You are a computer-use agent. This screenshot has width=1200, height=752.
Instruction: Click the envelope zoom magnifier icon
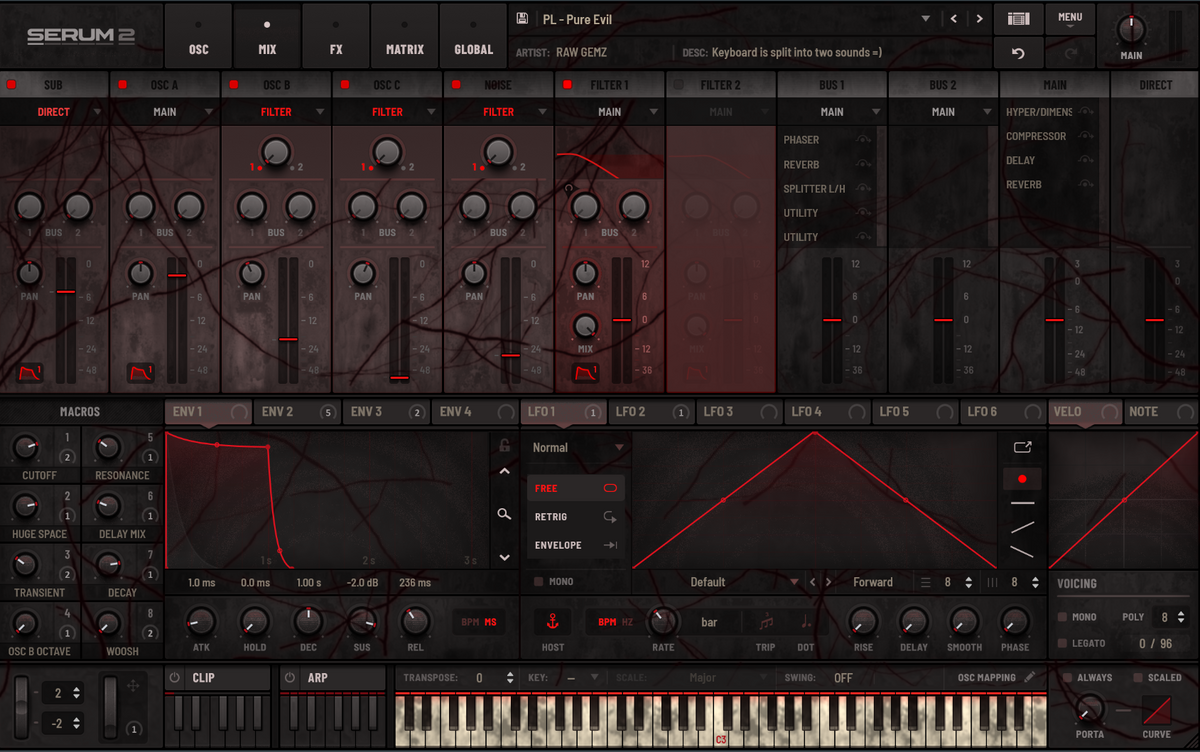(505, 513)
